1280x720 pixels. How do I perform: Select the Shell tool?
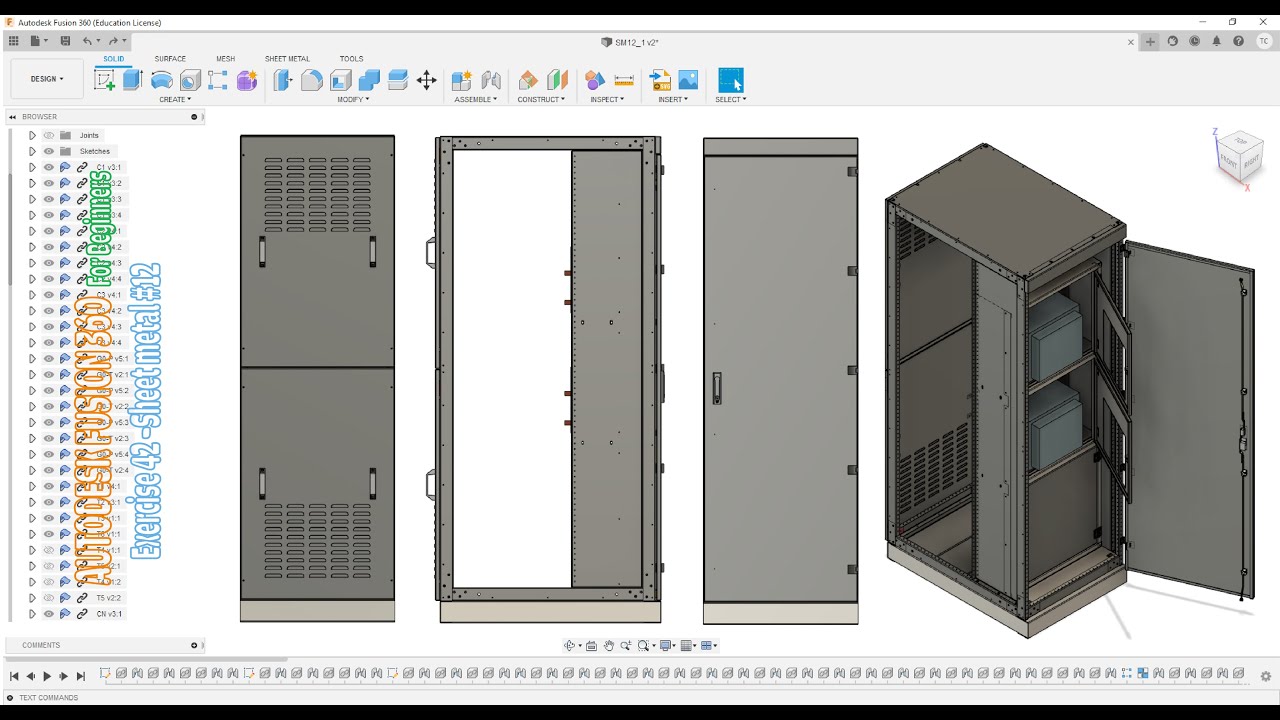(x=340, y=80)
